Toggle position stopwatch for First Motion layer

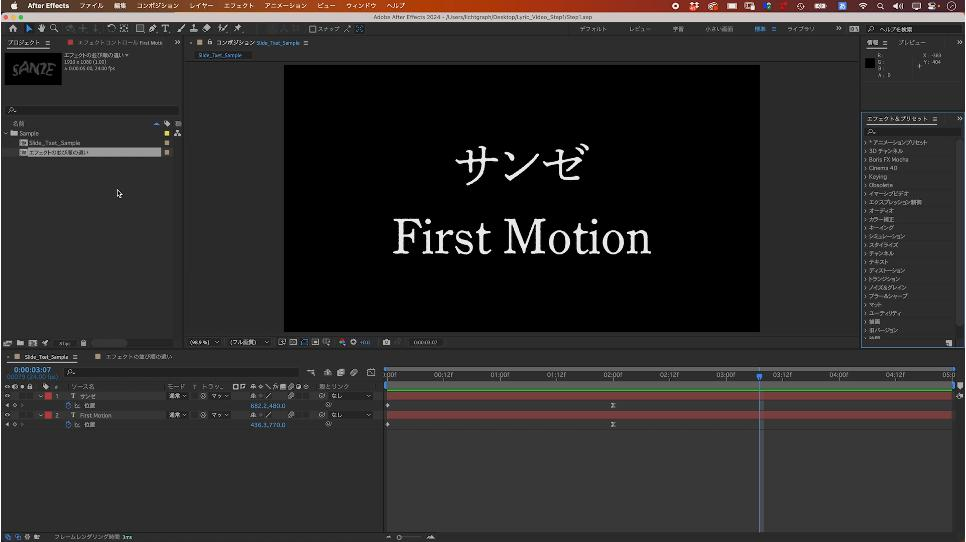(x=68, y=425)
